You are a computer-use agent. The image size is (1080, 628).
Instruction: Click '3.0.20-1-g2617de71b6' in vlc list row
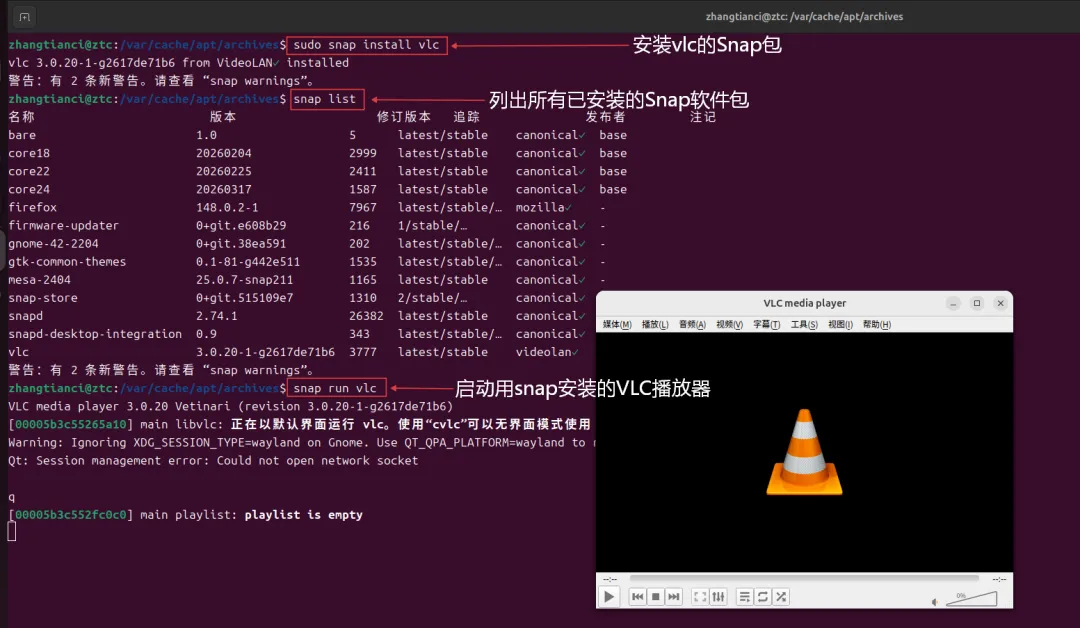[x=265, y=352]
